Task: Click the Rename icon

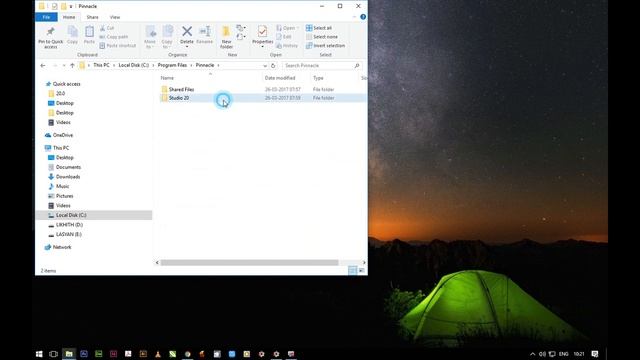Action: tap(204, 31)
